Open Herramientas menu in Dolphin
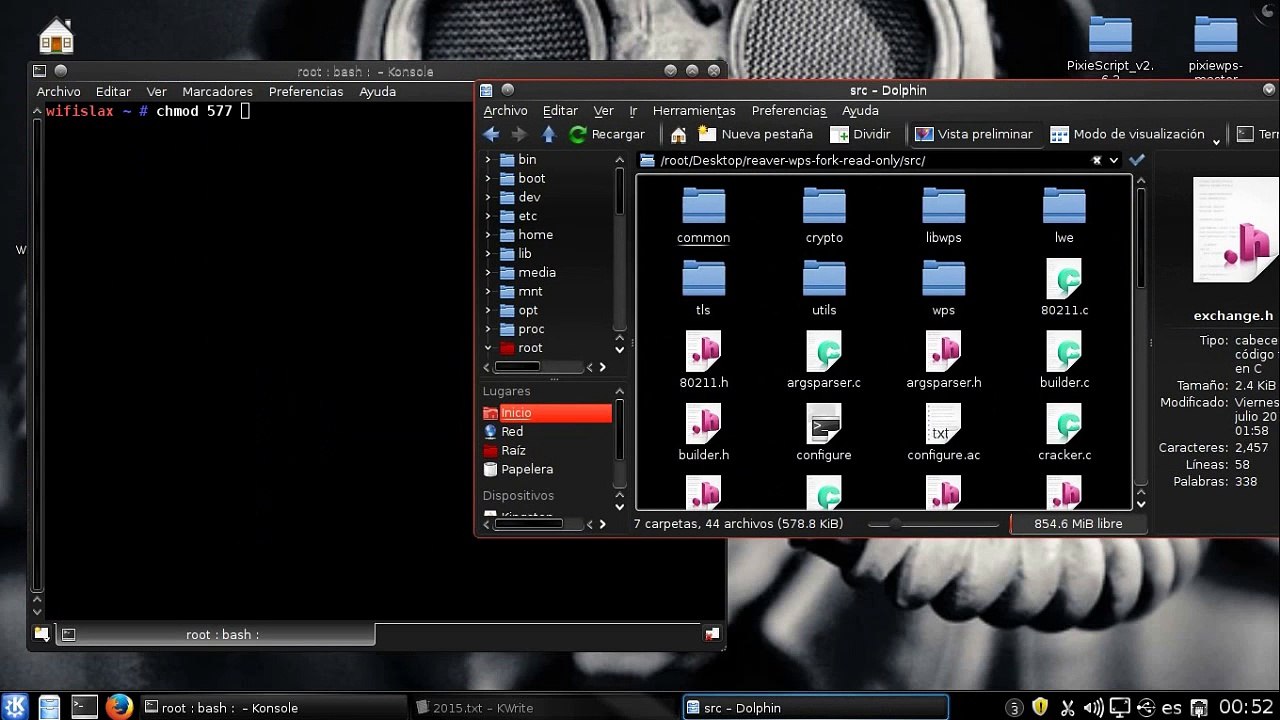 point(693,111)
